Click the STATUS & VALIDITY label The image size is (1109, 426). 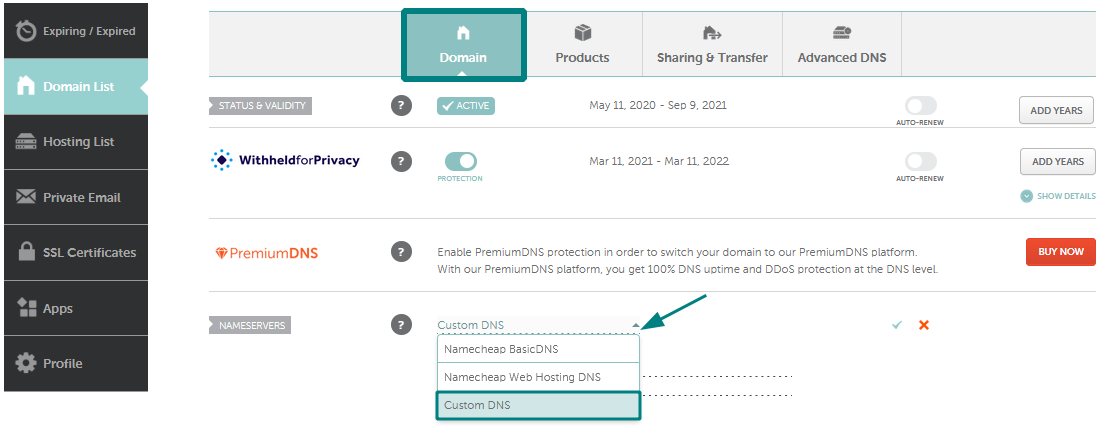tap(261, 105)
